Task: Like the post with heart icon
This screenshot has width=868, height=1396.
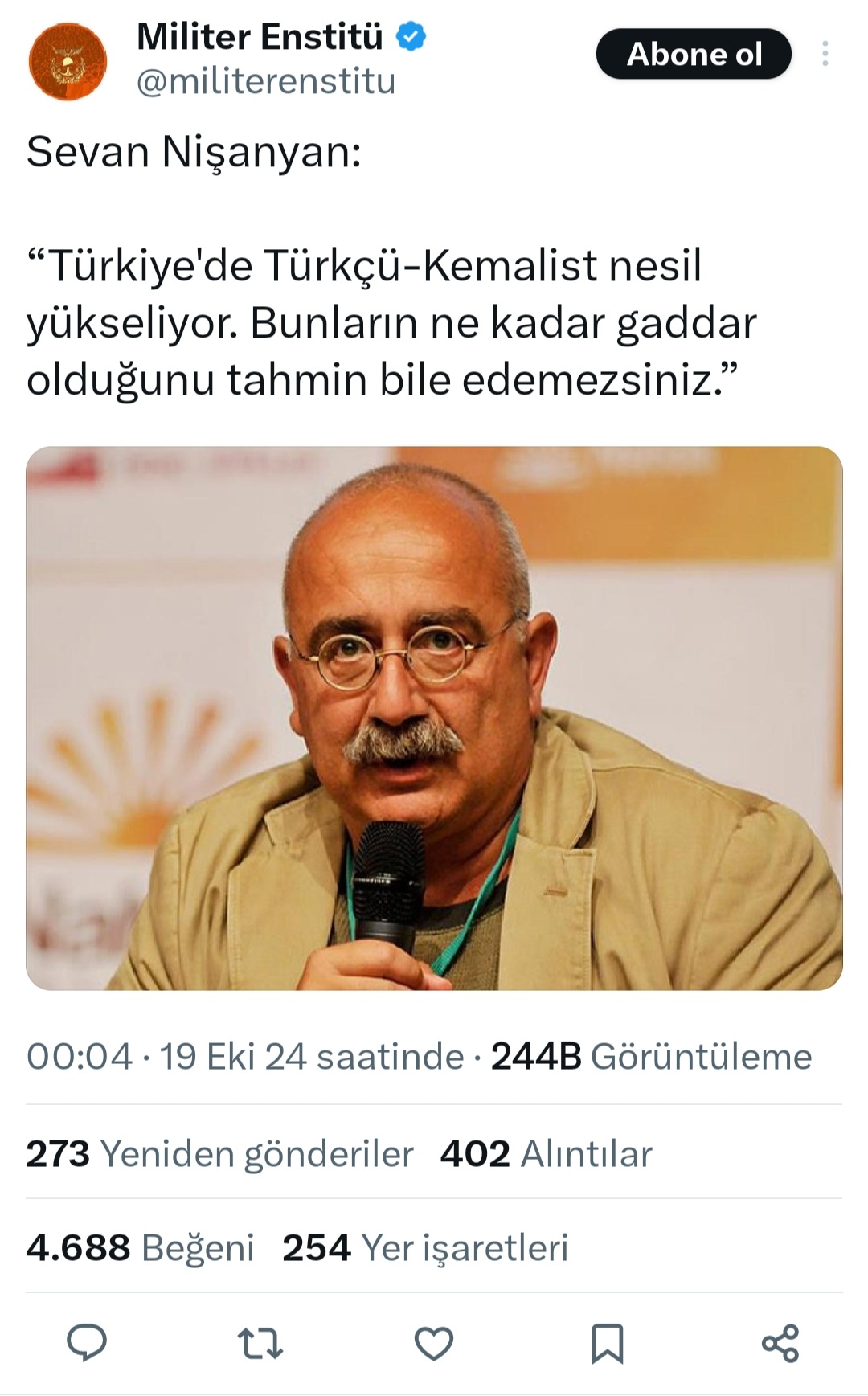Action: [x=434, y=1343]
